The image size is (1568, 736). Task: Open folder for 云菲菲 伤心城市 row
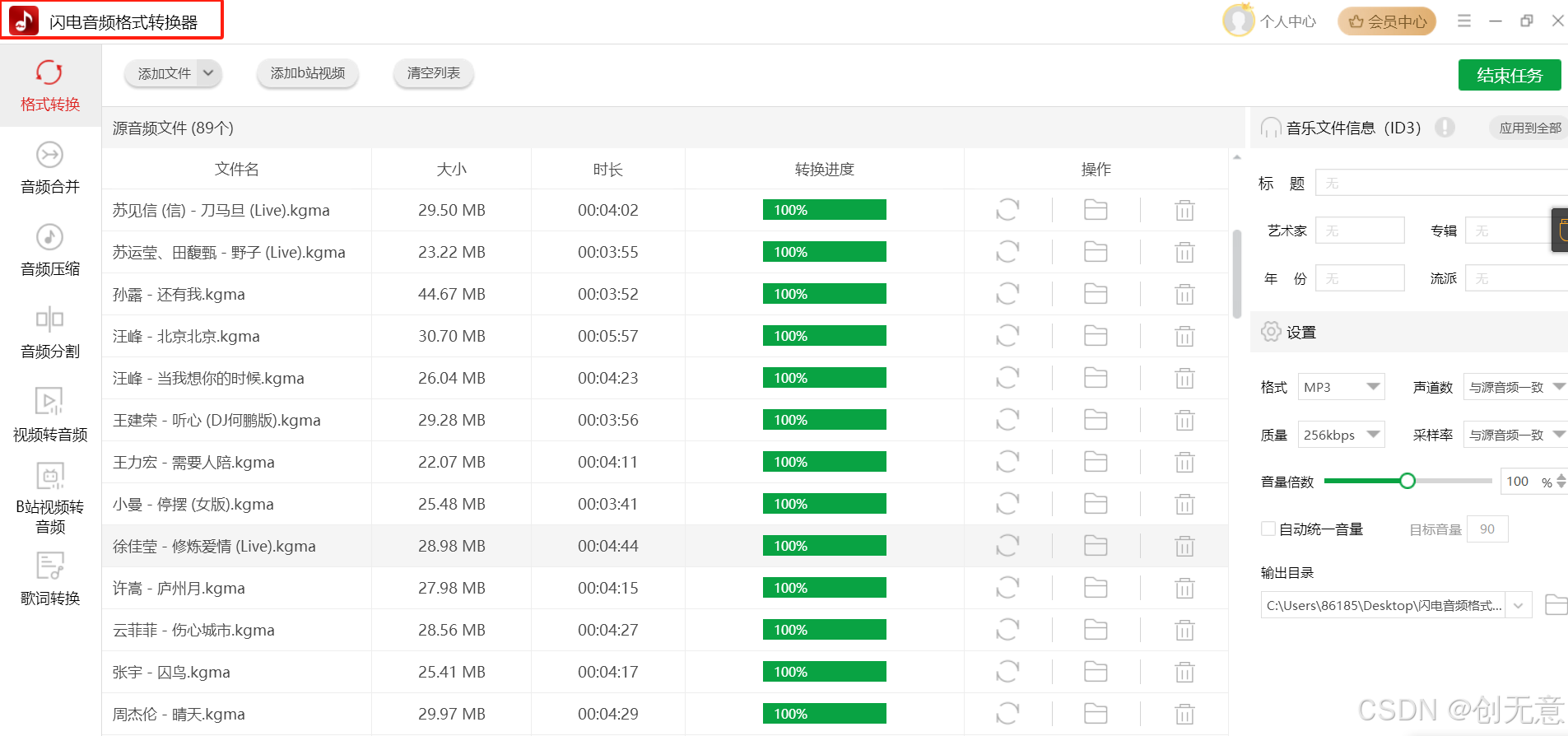1096,630
